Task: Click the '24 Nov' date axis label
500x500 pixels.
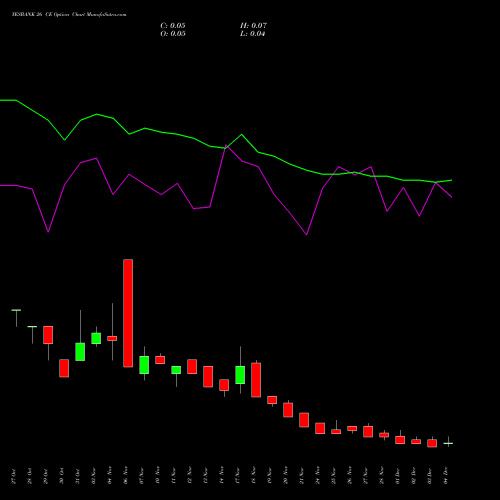Action: [x=317, y=476]
